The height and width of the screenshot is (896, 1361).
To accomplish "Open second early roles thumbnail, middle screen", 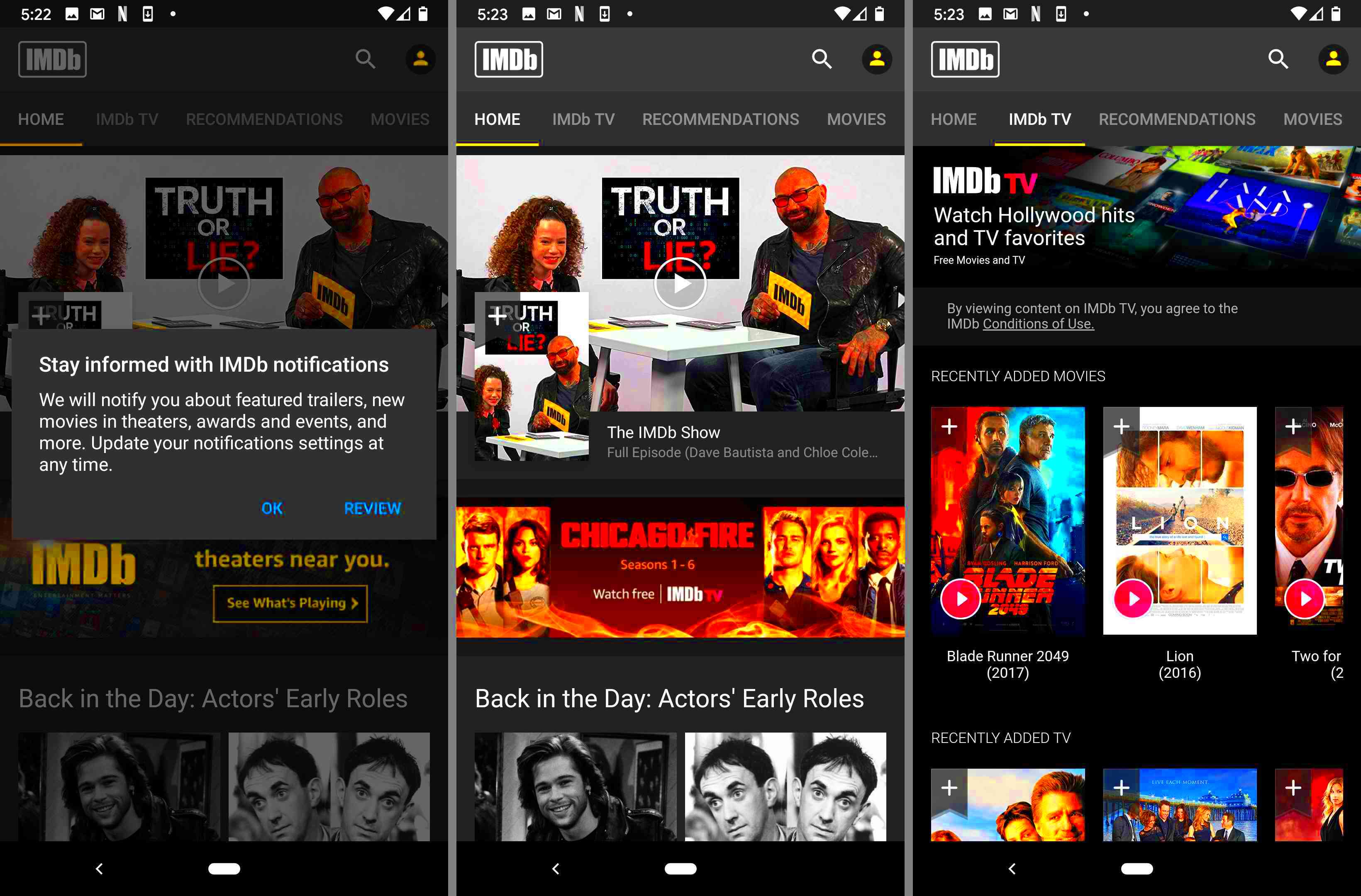I will point(785,786).
